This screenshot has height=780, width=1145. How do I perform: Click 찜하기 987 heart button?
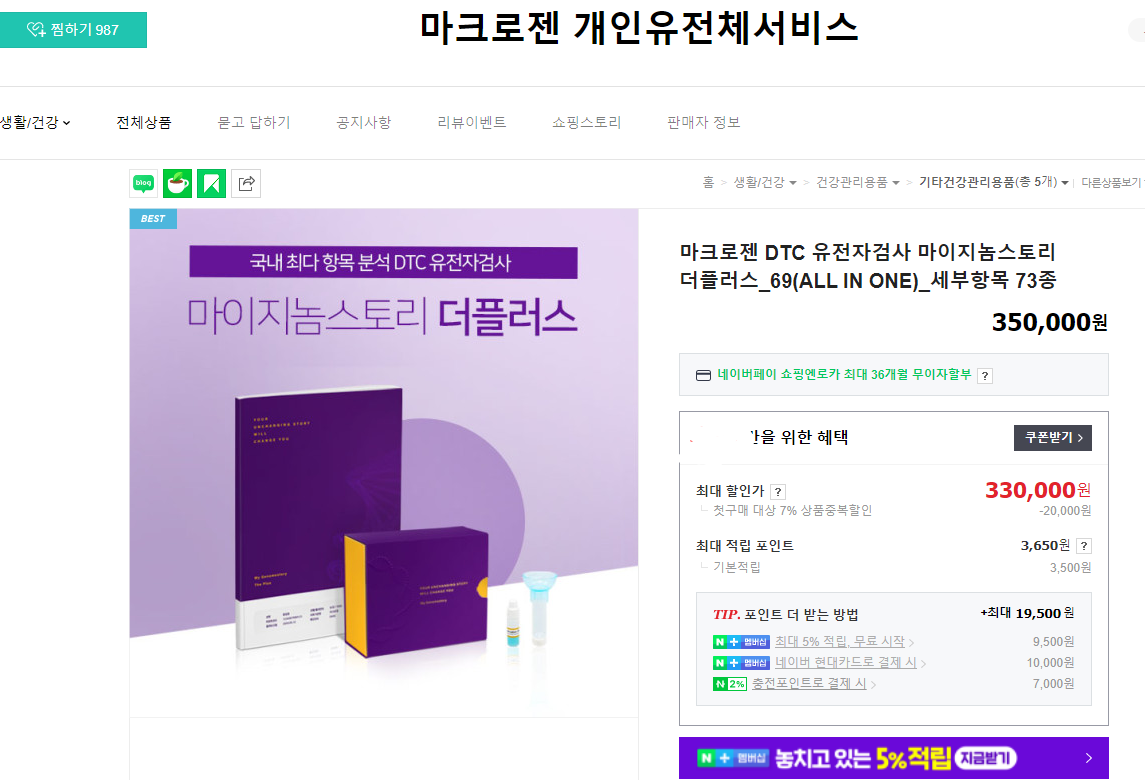73,30
